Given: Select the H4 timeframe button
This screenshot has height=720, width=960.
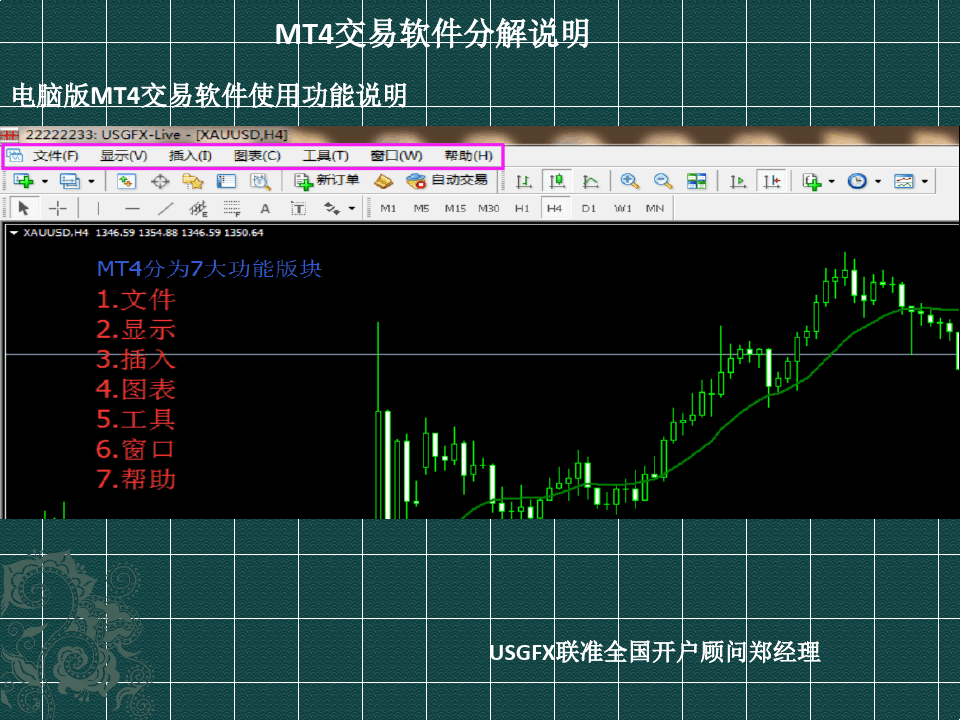Looking at the screenshot, I should click(555, 209).
